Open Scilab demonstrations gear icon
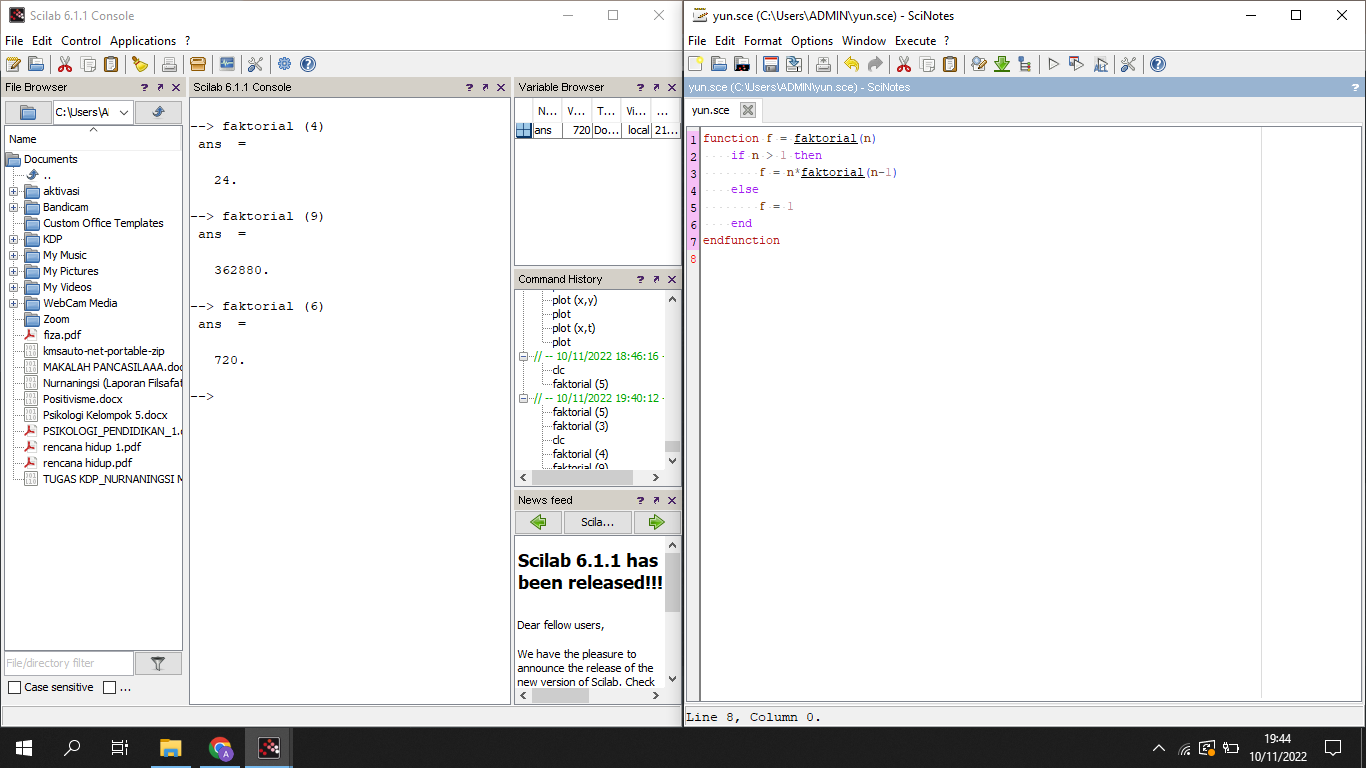 click(285, 64)
